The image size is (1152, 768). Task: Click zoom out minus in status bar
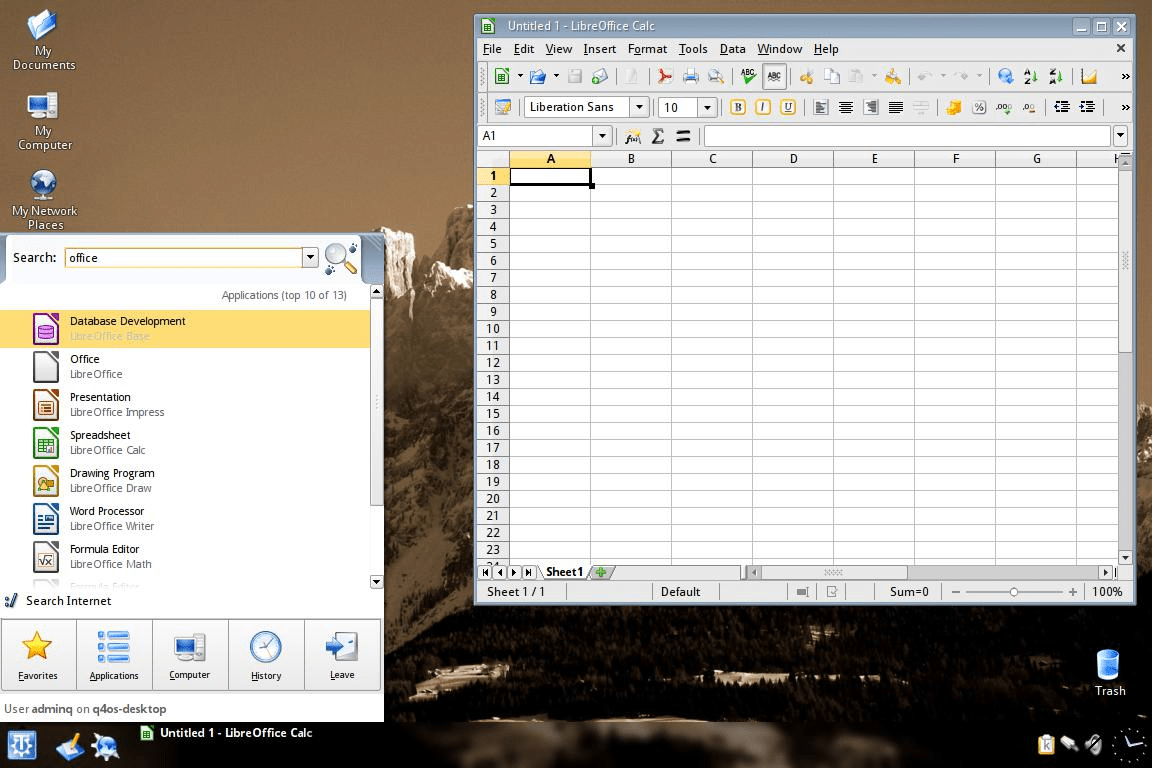pyautogui.click(x=956, y=592)
